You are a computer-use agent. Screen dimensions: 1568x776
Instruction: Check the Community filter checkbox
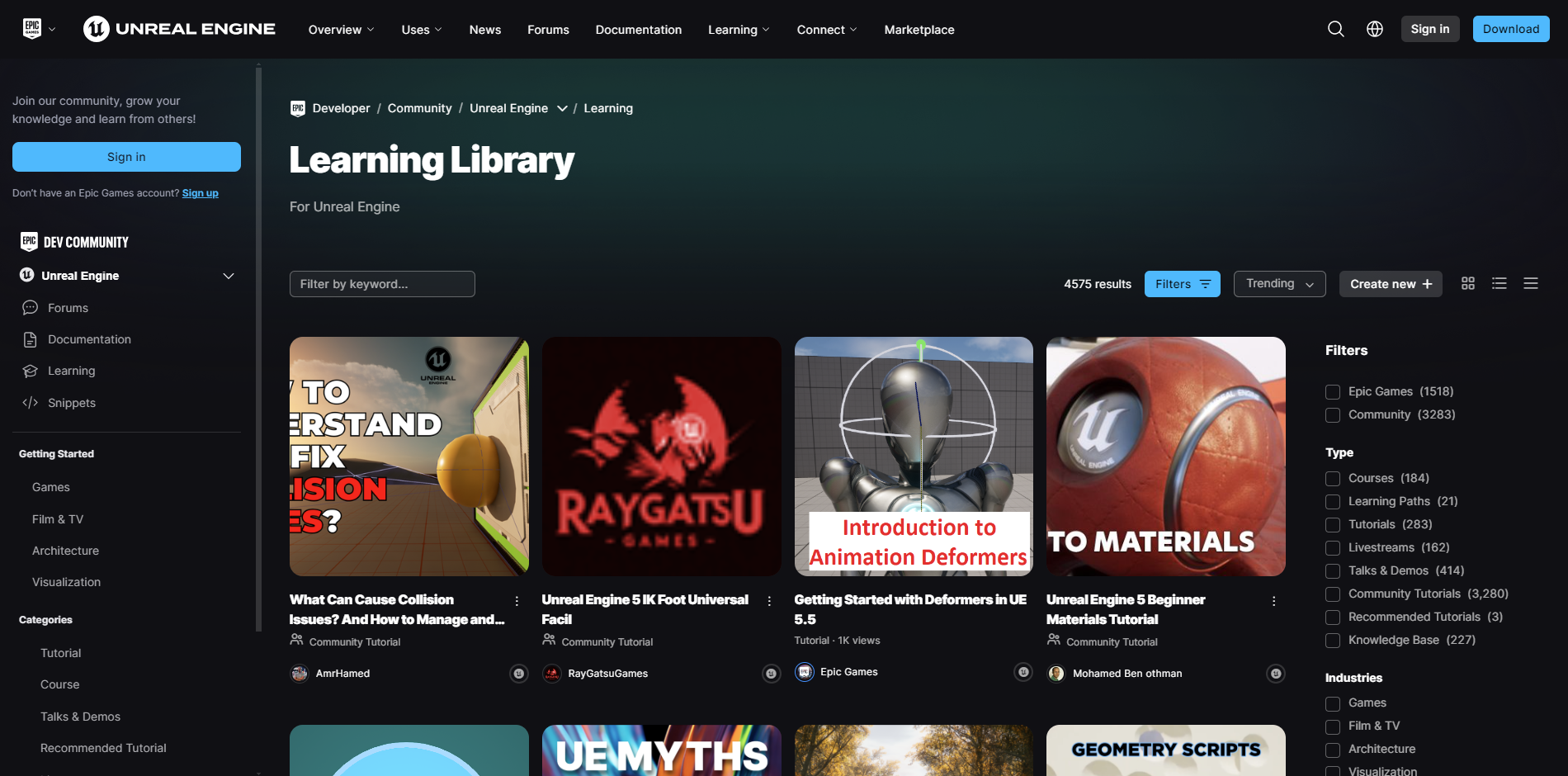click(x=1333, y=415)
